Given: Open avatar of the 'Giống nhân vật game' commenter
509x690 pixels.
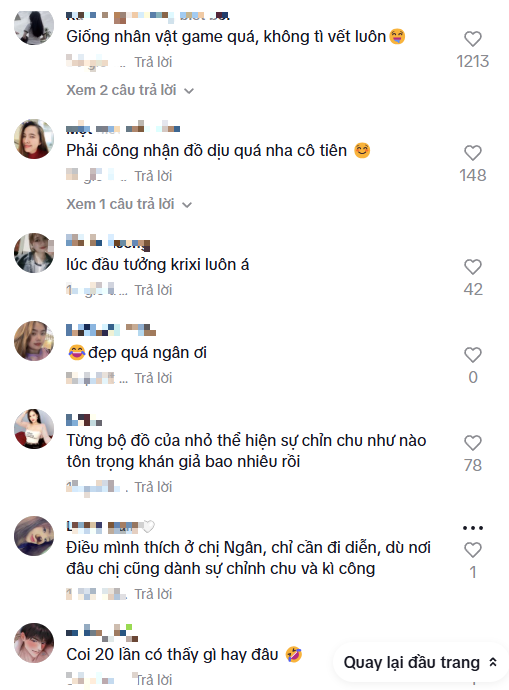Looking at the screenshot, I should coord(34,26).
